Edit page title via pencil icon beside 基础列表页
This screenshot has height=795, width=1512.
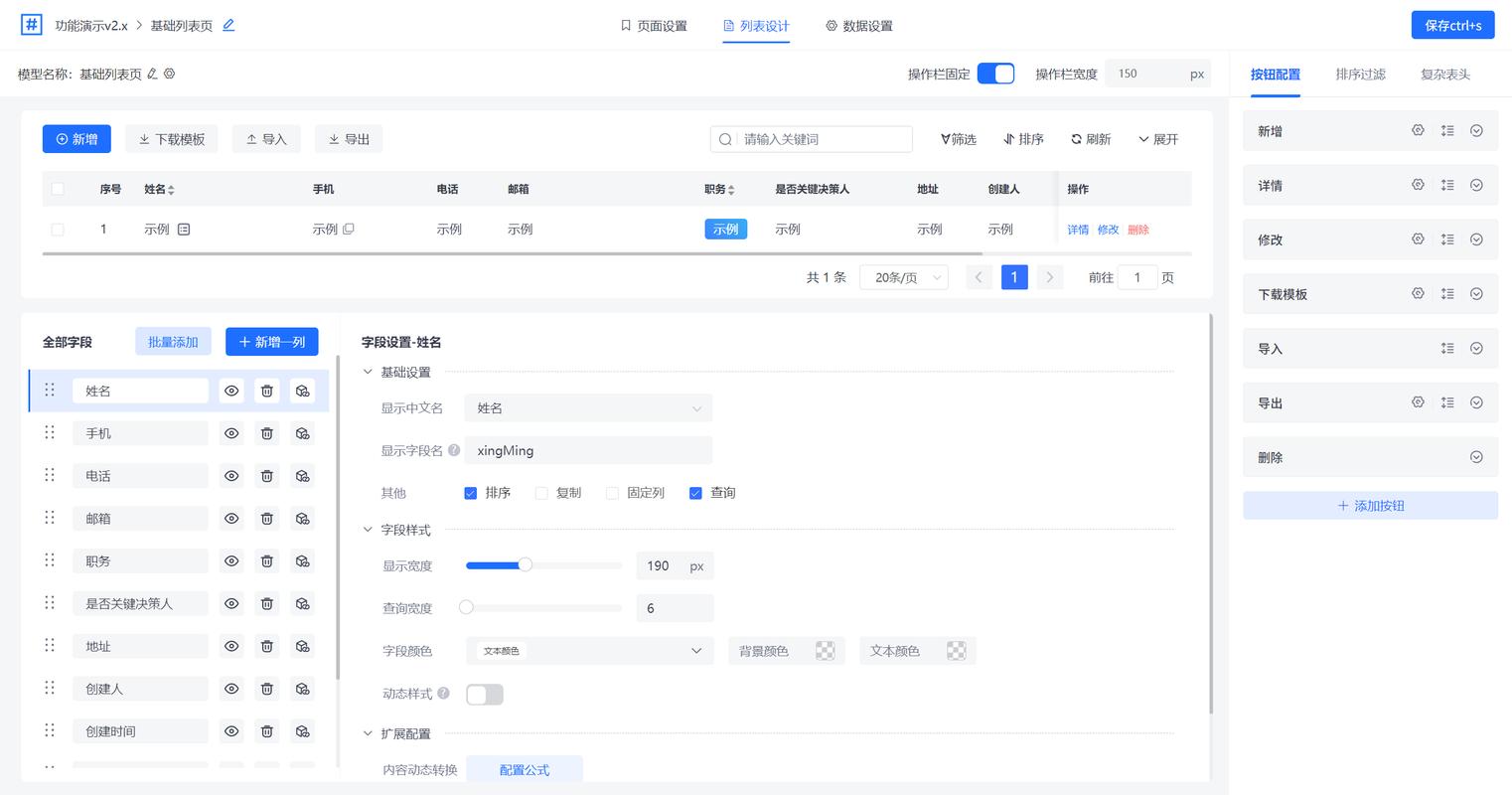(228, 25)
